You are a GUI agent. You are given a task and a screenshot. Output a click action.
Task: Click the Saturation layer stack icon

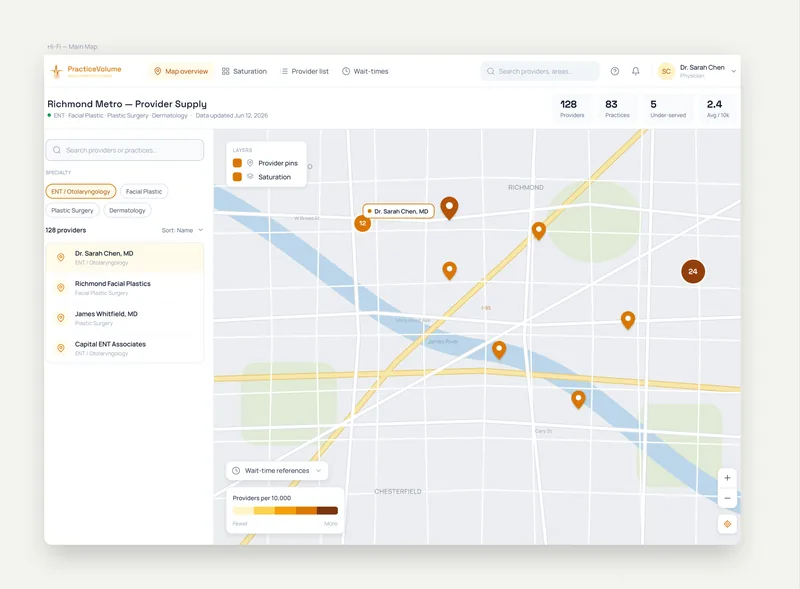click(250, 176)
